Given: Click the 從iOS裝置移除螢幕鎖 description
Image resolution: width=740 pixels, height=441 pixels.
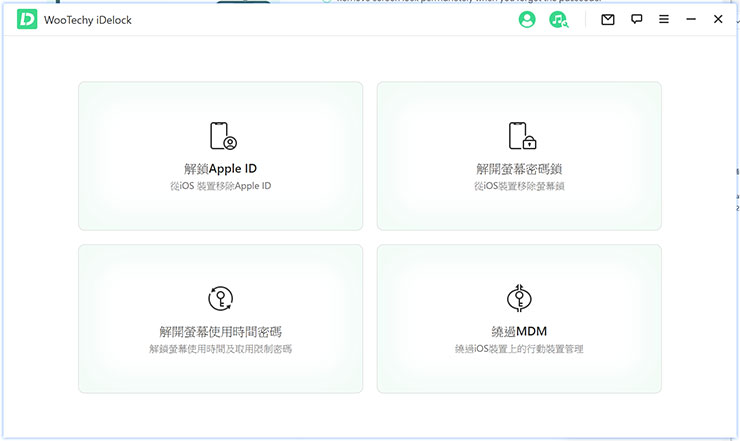Looking at the screenshot, I should pyautogui.click(x=519, y=187).
